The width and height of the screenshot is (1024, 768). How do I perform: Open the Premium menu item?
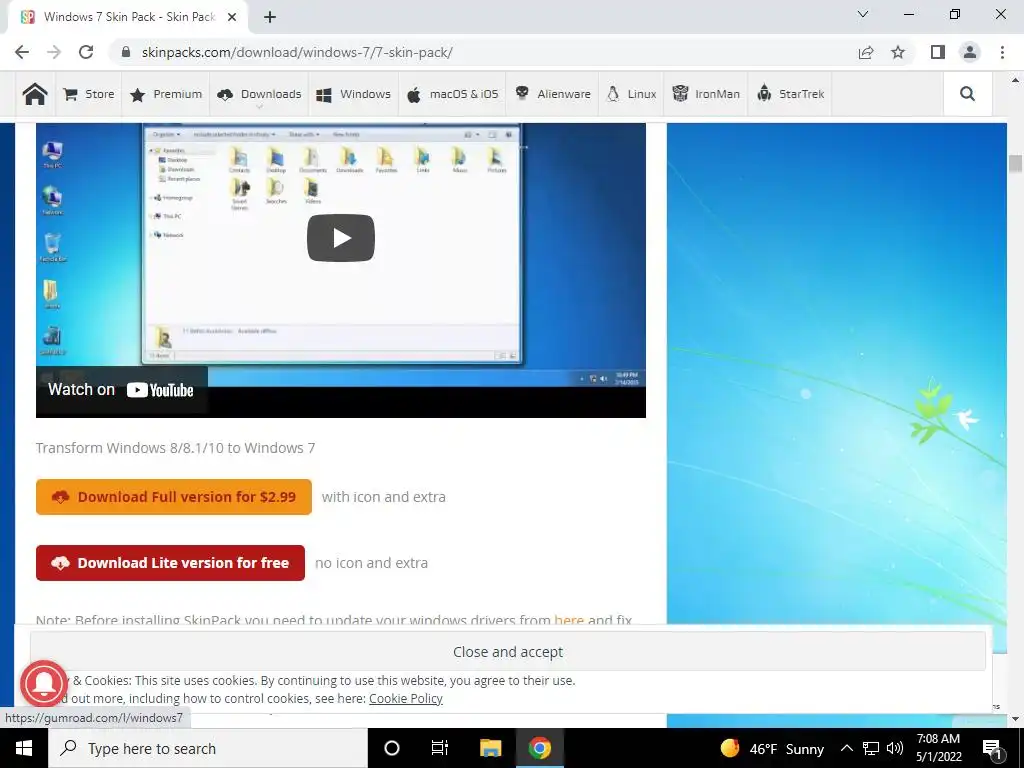pos(166,94)
